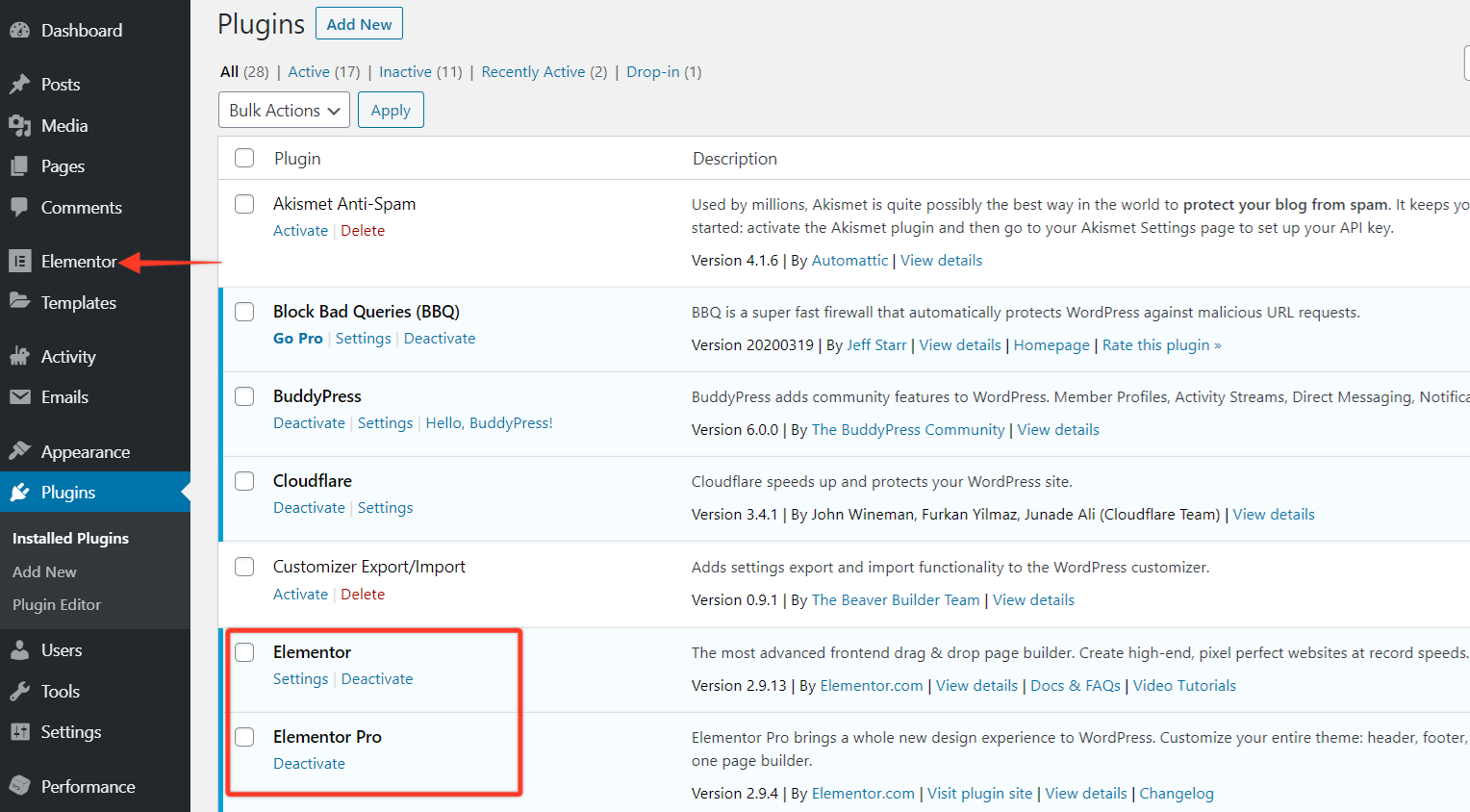Viewport: 1470px width, 812px height.
Task: Select the Elementor plugin checkbox
Action: coord(244,652)
